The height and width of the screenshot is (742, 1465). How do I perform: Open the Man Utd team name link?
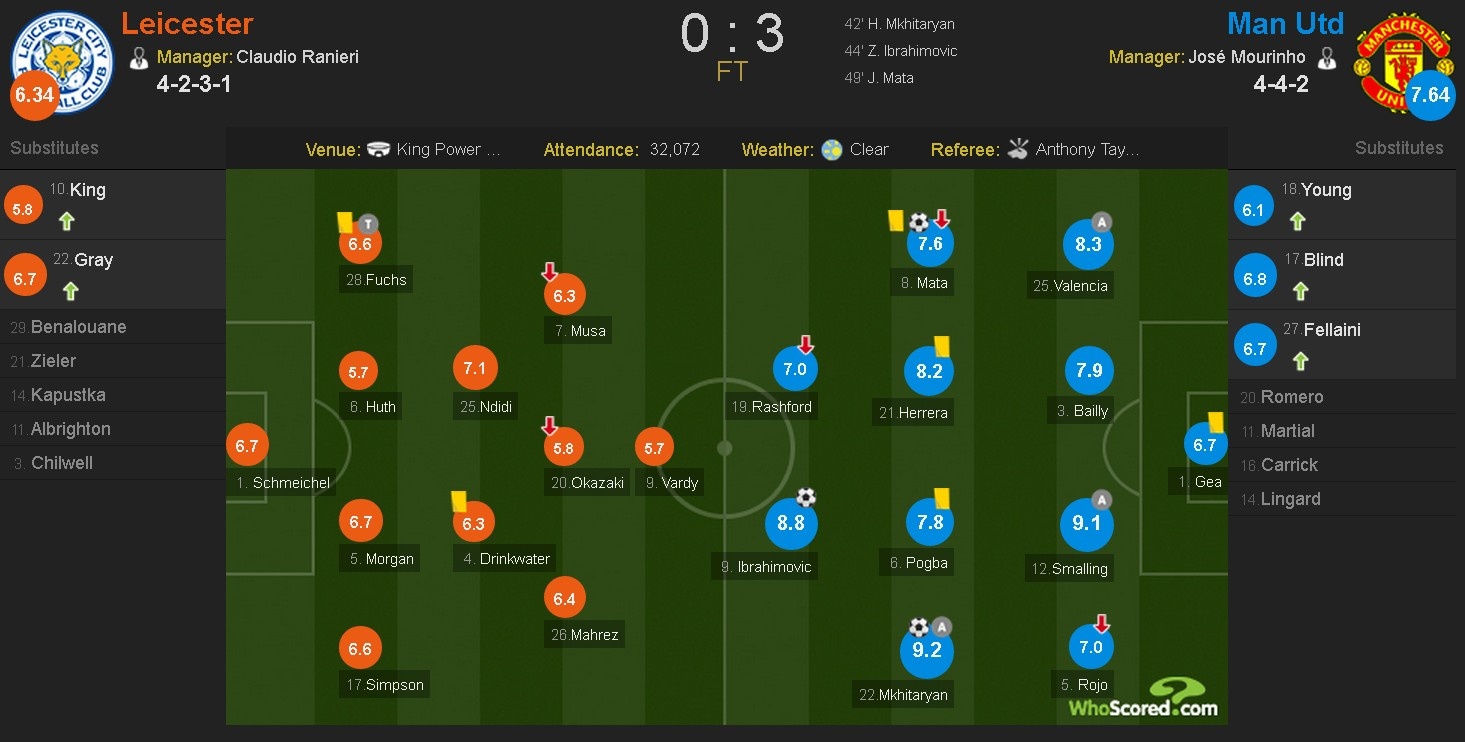click(1285, 23)
